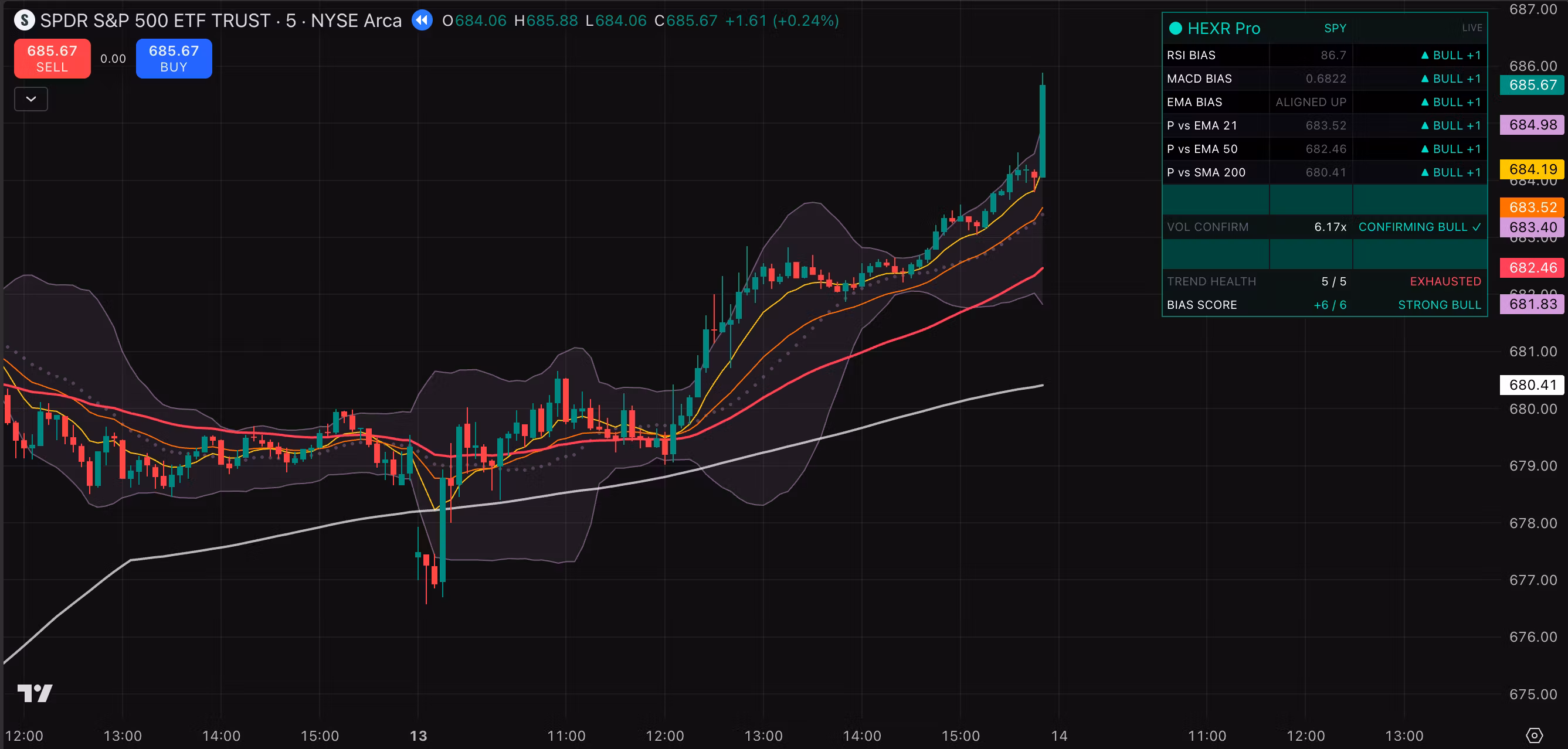Expand the legend chevron below the SELL button
The width and height of the screenshot is (1568, 749).
pos(31,99)
